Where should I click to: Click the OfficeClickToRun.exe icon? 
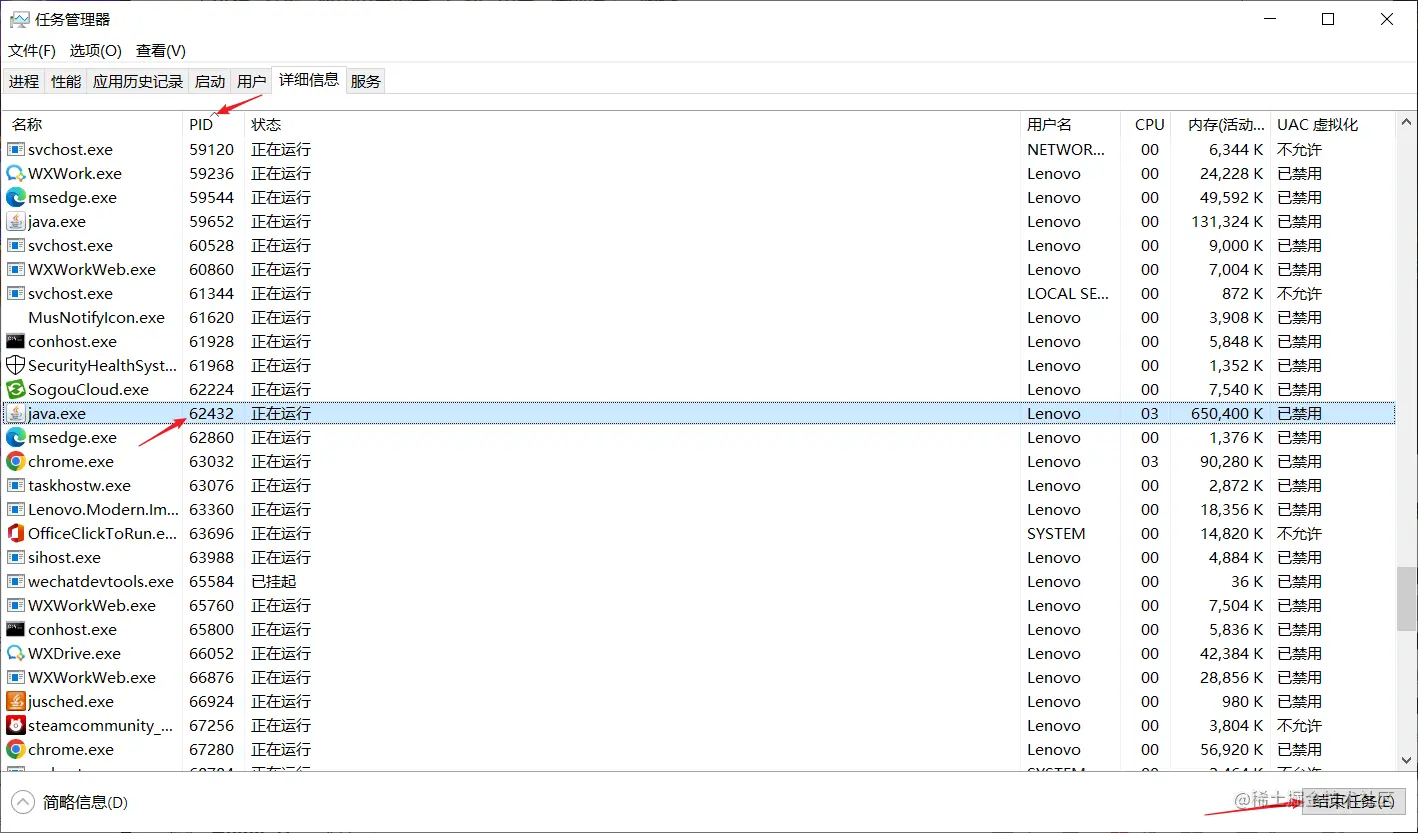pyautogui.click(x=15, y=533)
